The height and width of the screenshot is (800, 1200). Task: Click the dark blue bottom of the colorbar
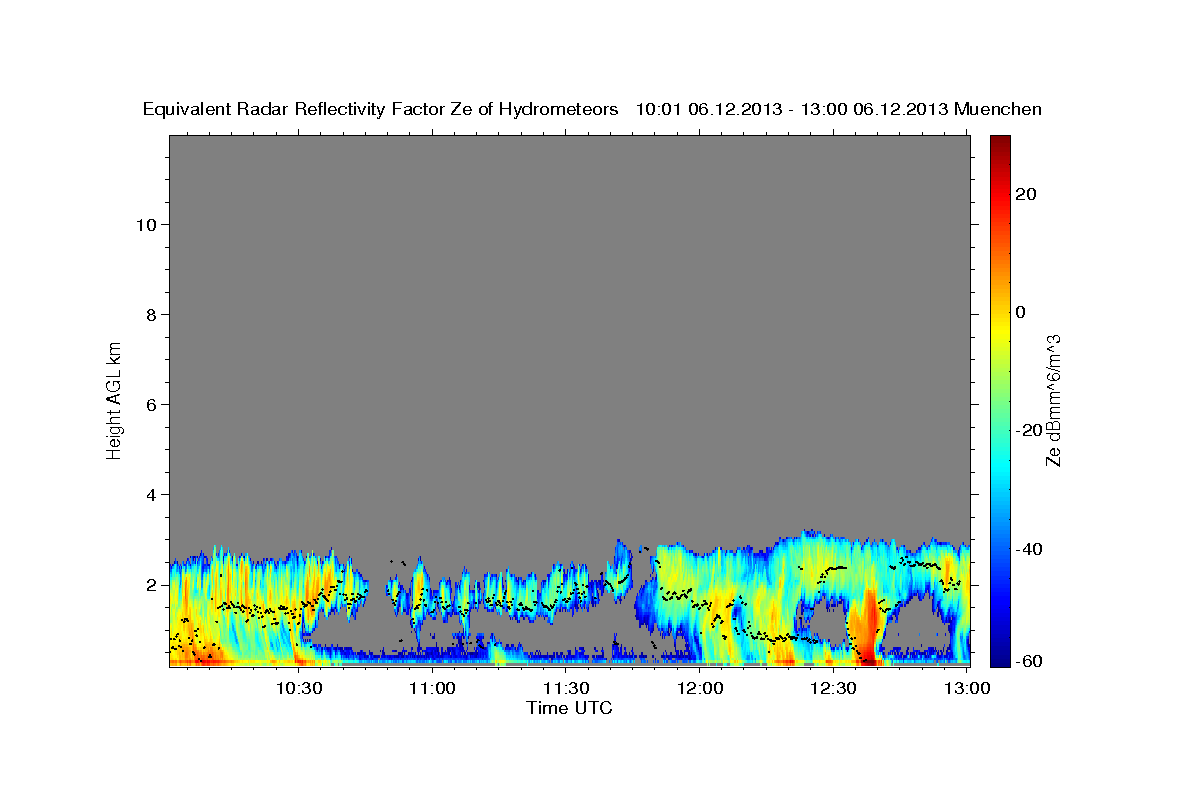999,657
